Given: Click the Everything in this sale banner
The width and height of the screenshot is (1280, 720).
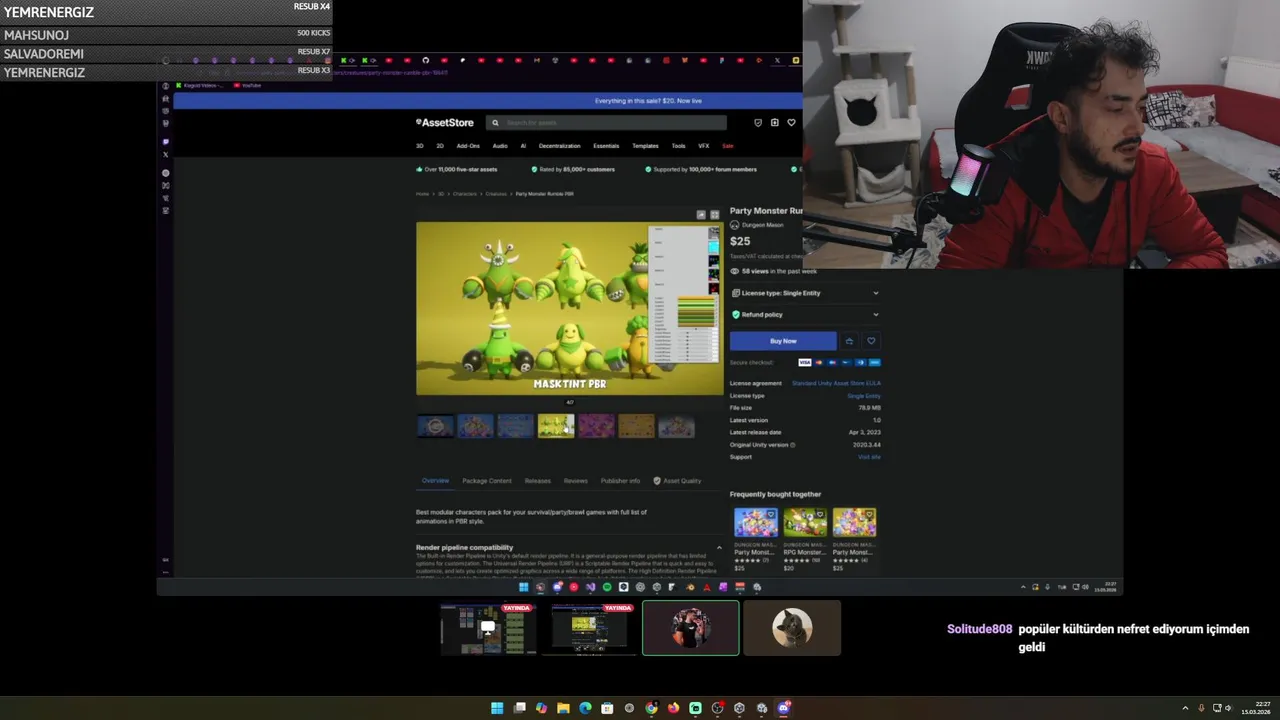Looking at the screenshot, I should point(648,101).
